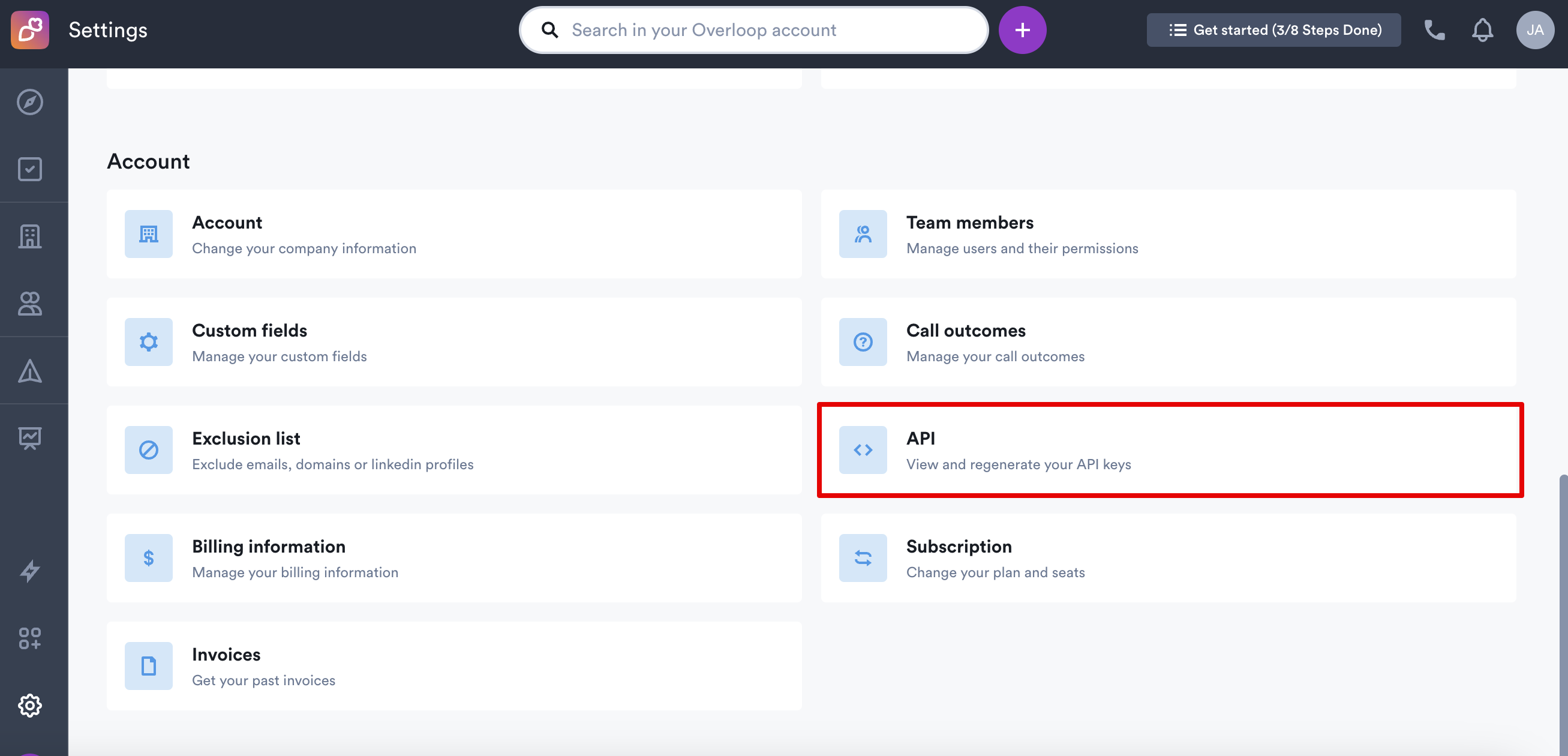The height and width of the screenshot is (756, 1568).
Task: Click the compass icon in the sidebar
Action: tap(30, 101)
